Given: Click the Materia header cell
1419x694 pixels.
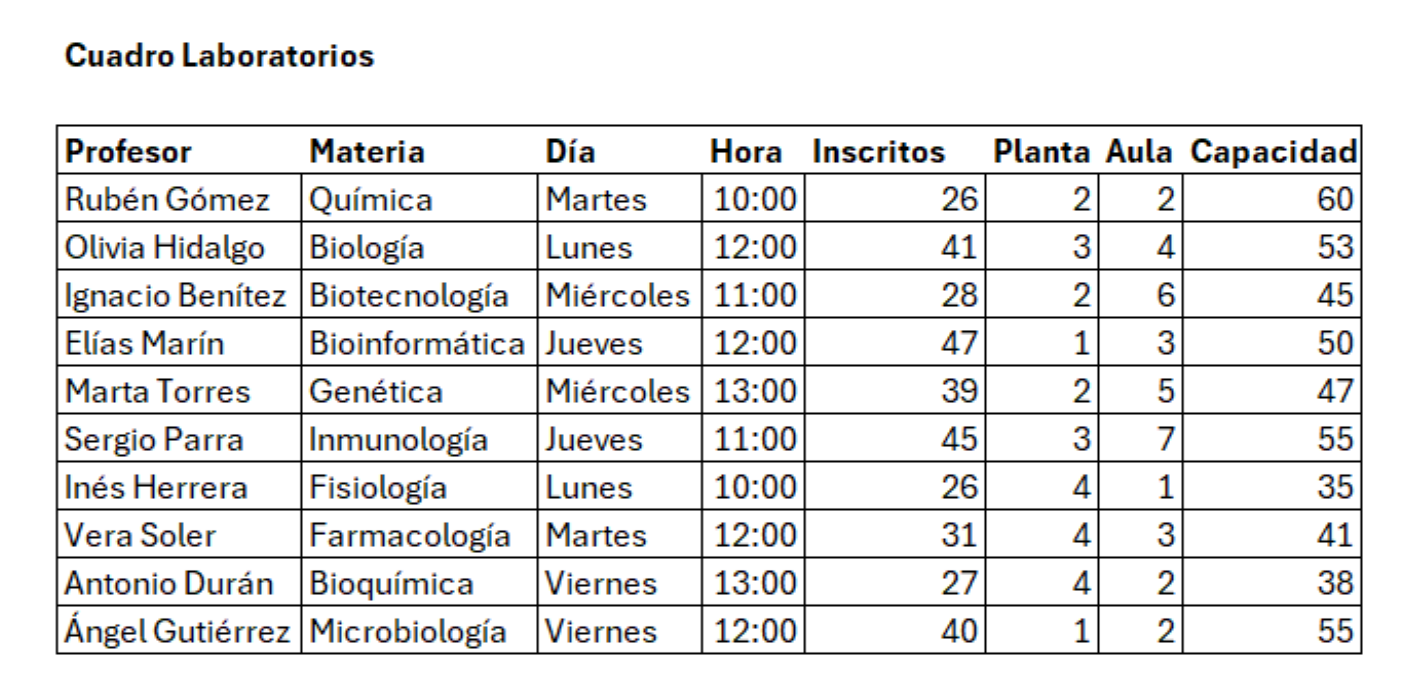Looking at the screenshot, I should 367,152.
